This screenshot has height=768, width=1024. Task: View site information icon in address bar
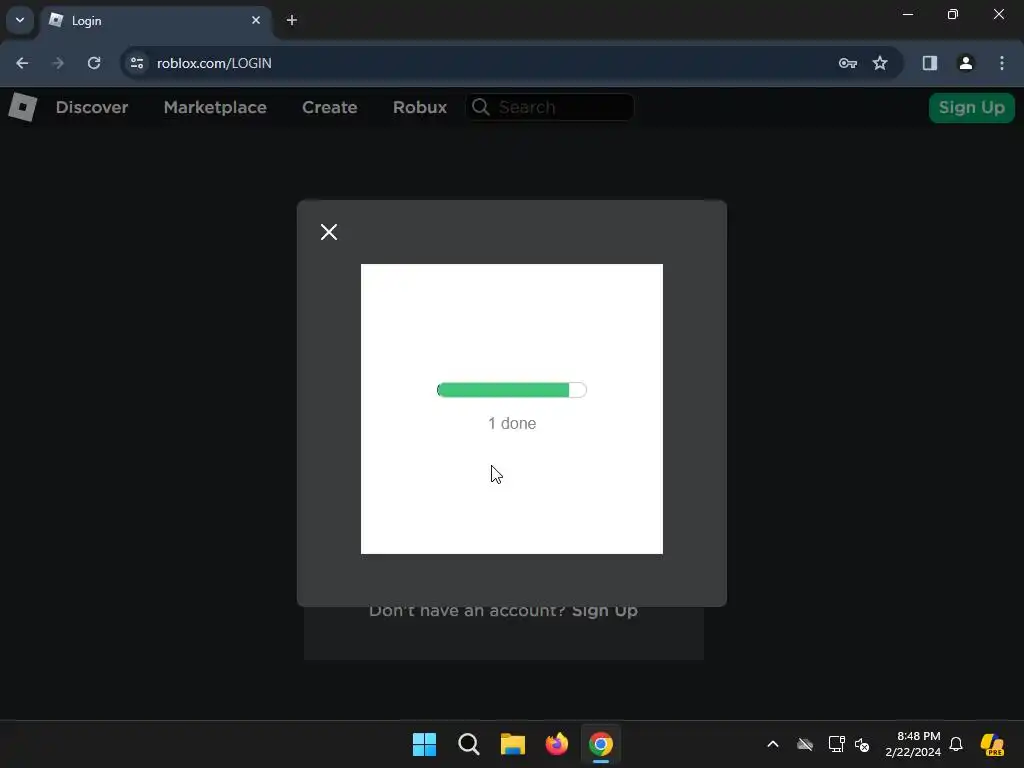[x=136, y=63]
